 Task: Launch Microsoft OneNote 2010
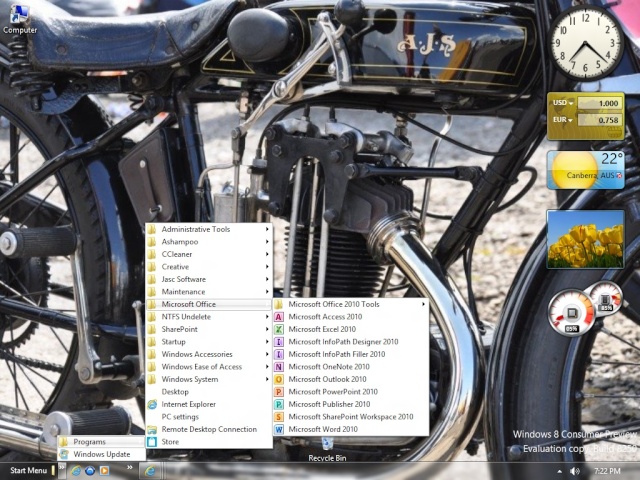327,366
